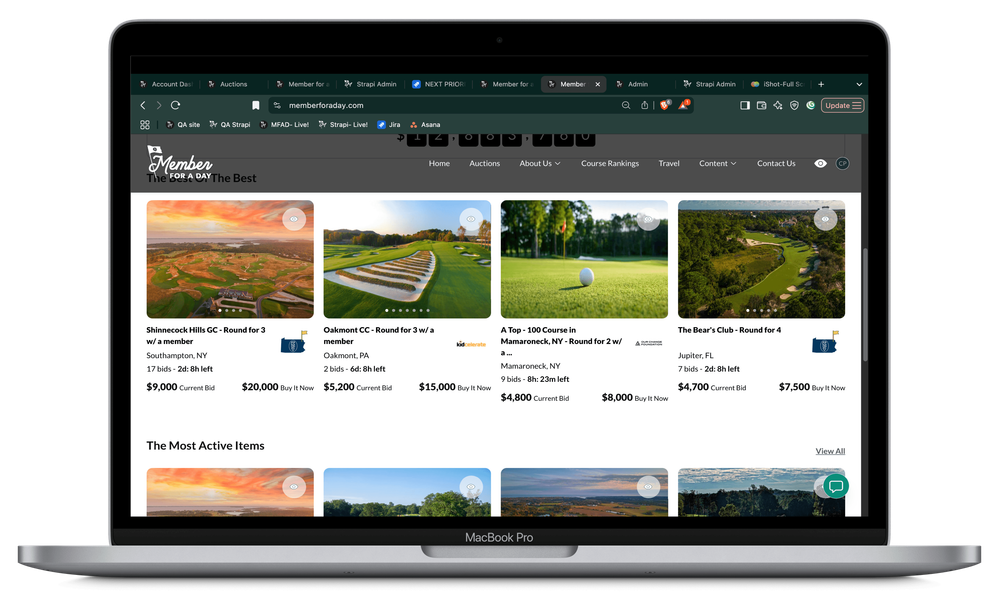The width and height of the screenshot is (1000, 600).
Task: Switch to the NEXT PRIOR tab
Action: [x=439, y=84]
